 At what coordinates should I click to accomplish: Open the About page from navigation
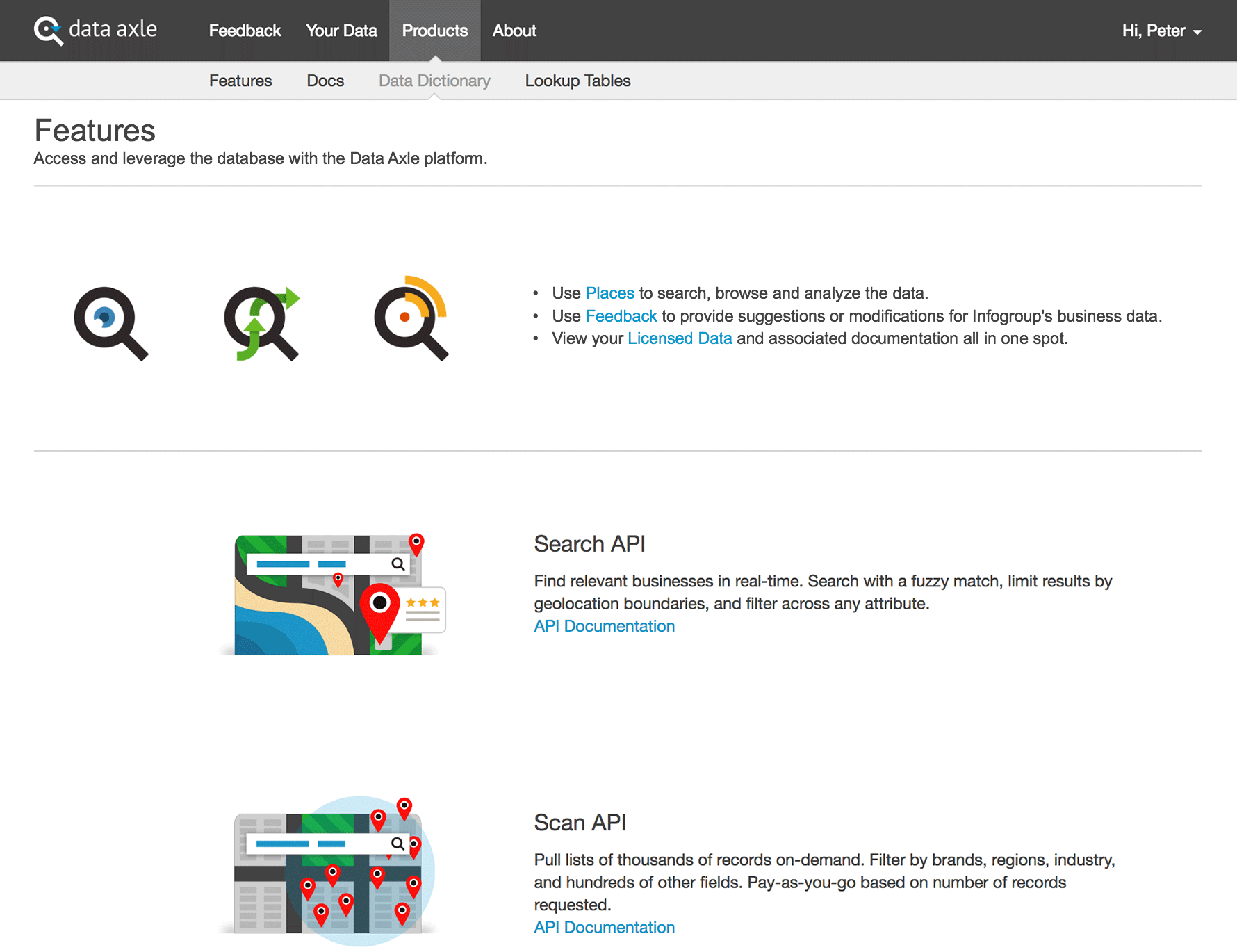click(514, 31)
